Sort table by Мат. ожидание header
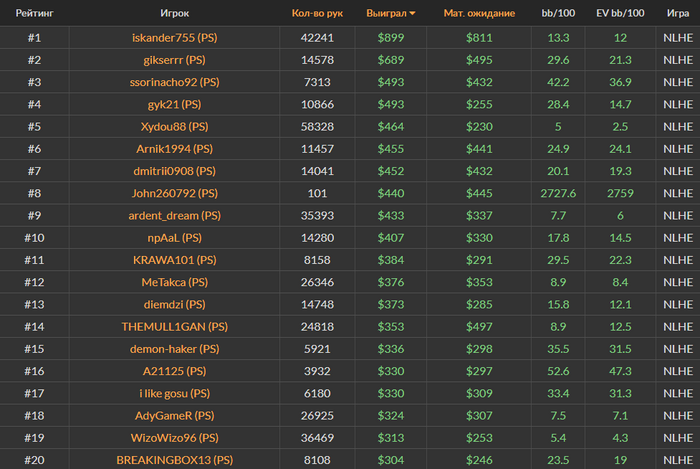This screenshot has height=469, width=700. click(x=479, y=13)
